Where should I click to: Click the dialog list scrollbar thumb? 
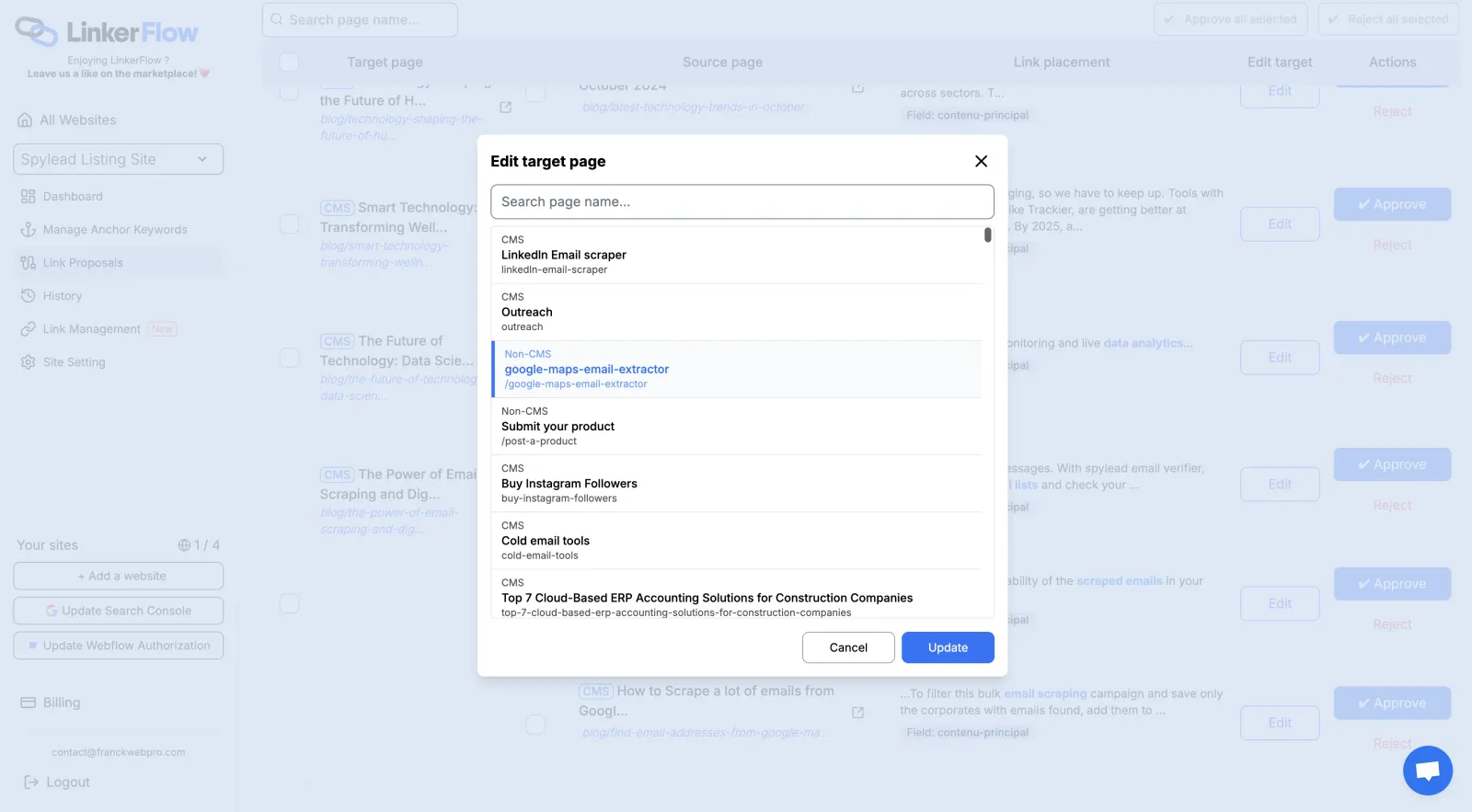tap(988, 235)
